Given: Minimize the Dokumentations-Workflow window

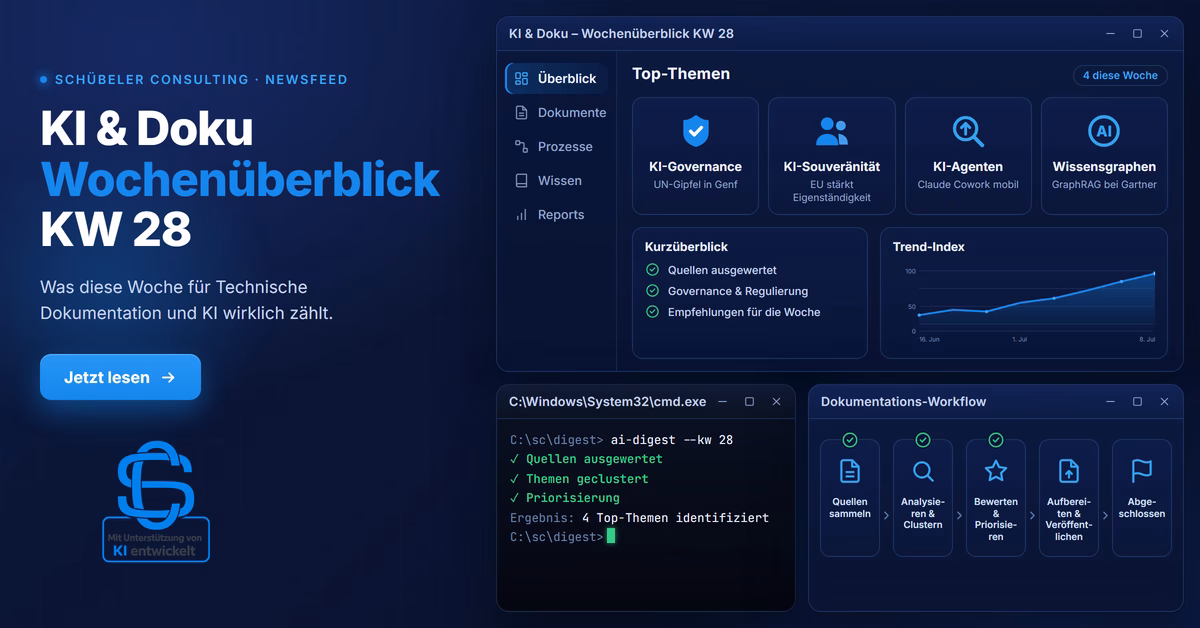Looking at the screenshot, I should click(x=1111, y=402).
